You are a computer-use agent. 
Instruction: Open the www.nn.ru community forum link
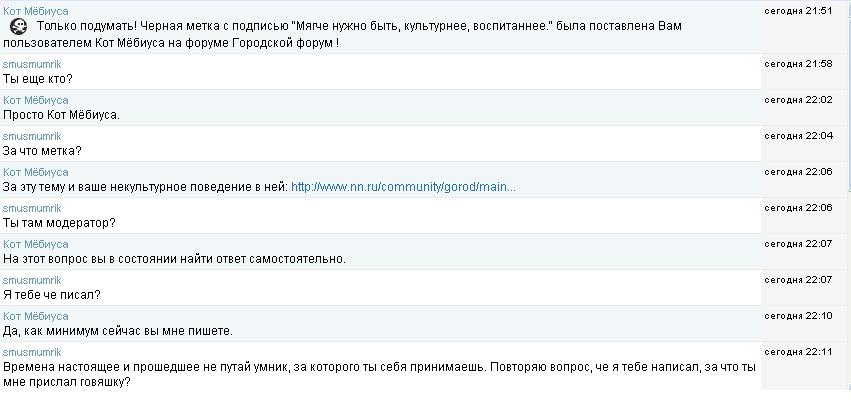403,187
